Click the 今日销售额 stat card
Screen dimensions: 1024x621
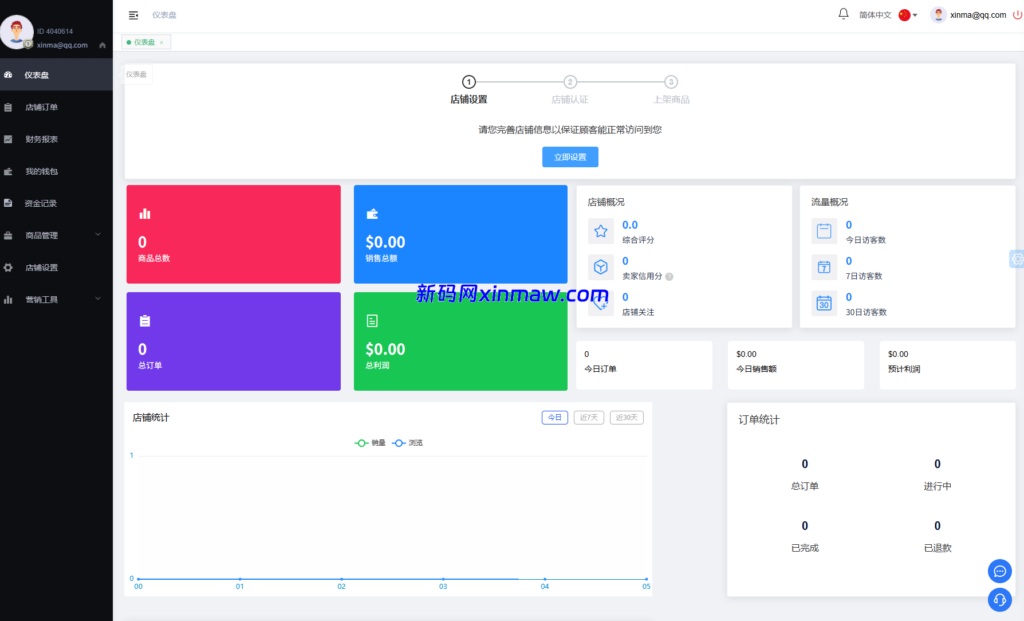point(795,365)
